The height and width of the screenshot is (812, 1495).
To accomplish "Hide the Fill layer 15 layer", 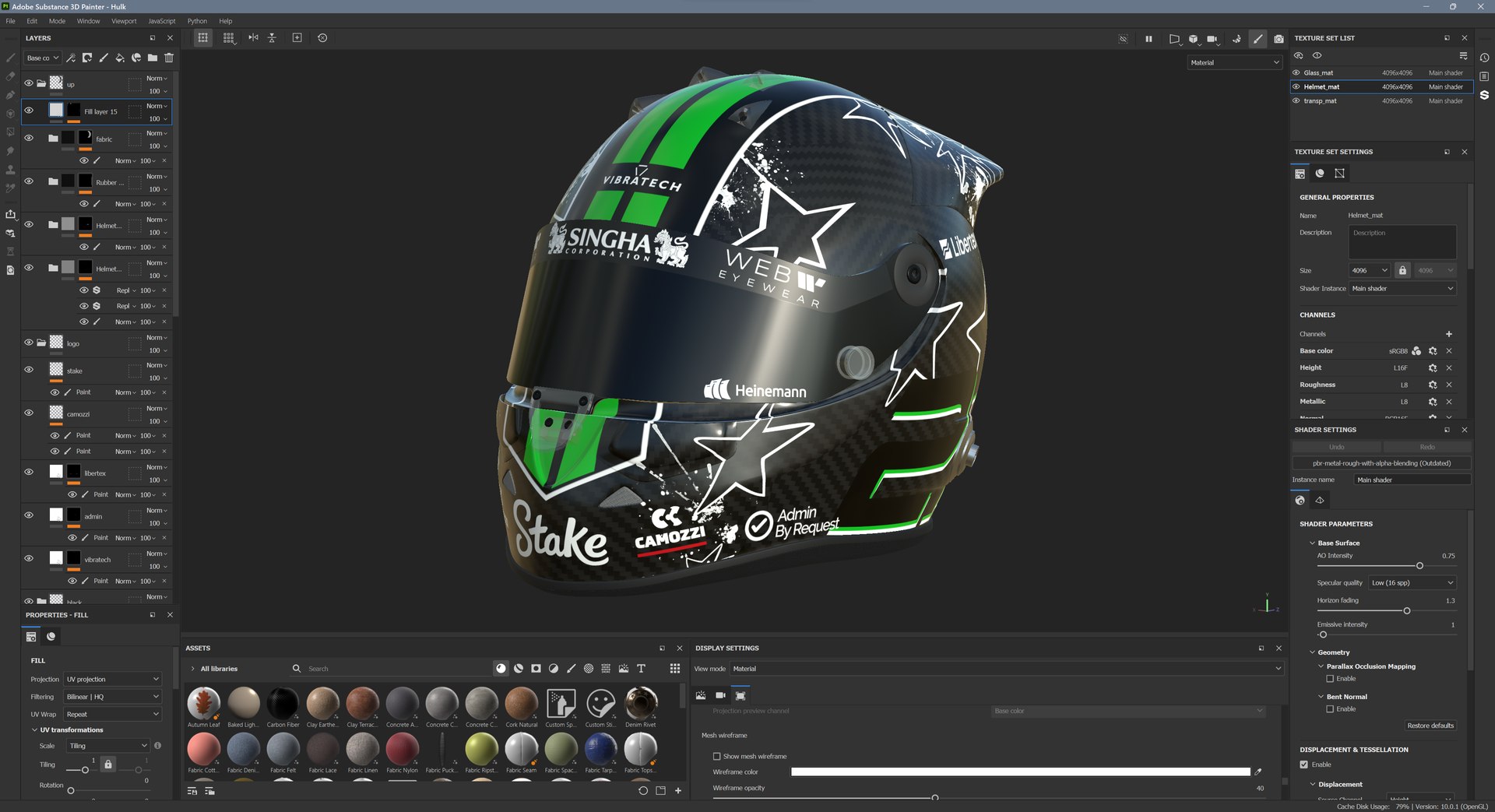I will 29,111.
